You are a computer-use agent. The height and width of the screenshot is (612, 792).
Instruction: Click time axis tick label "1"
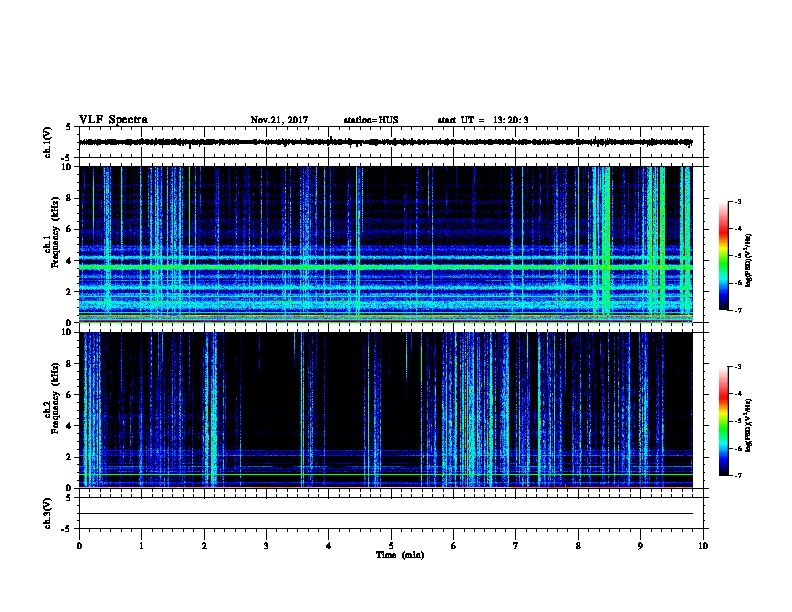(x=141, y=545)
